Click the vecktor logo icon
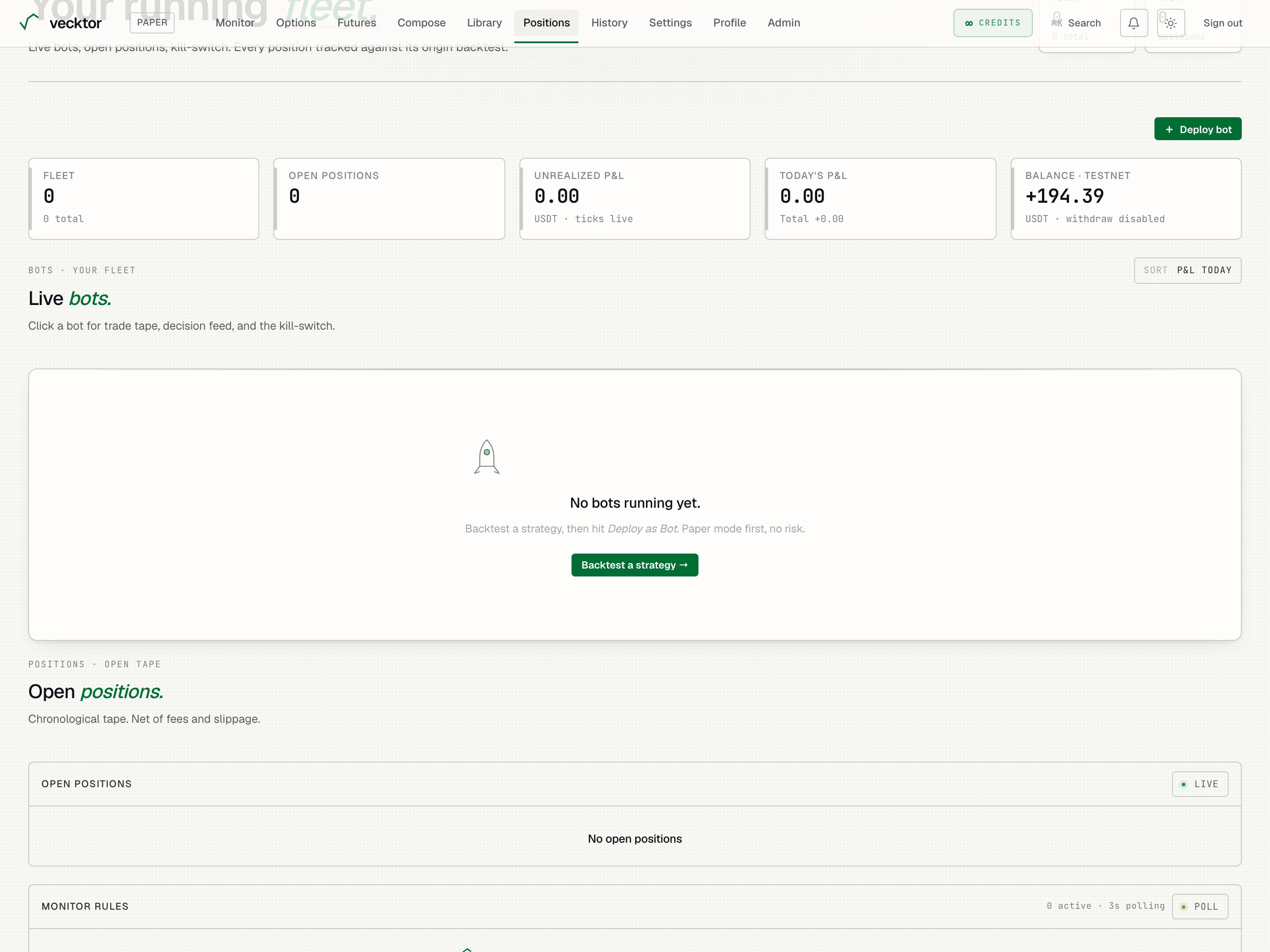Viewport: 1270px width, 952px height. (29, 22)
